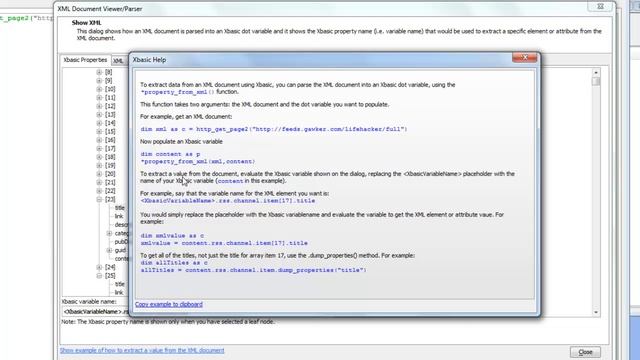
Task: Expand tree node [9]
Action: pos(99,81)
